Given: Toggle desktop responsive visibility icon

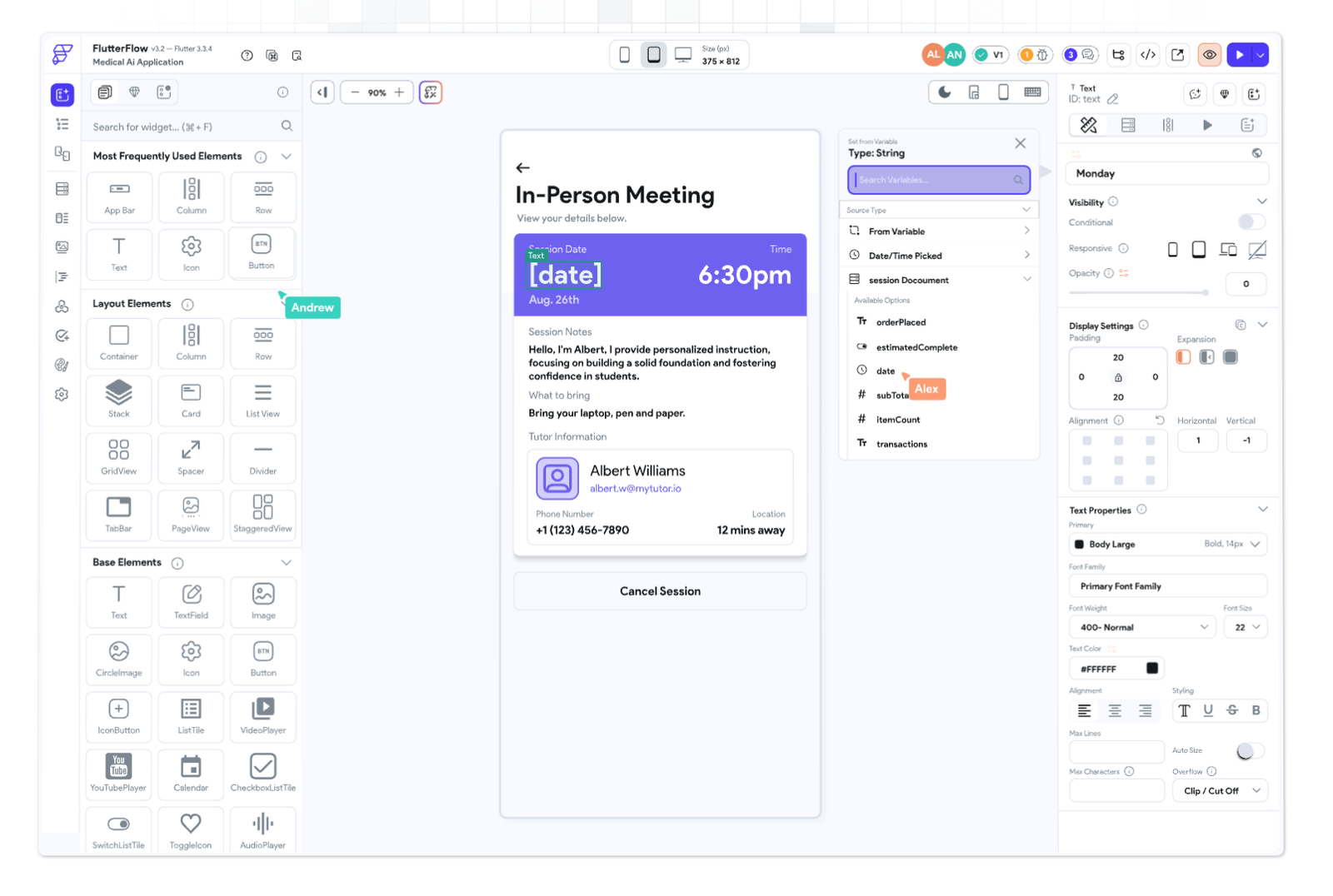Looking at the screenshot, I should coord(1227,249).
